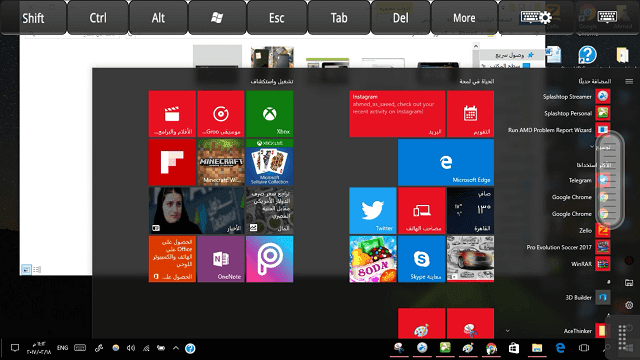Open the Mail tile showing Instagram message
Image resolution: width=640 pixels, height=360 pixels.
(x=397, y=113)
